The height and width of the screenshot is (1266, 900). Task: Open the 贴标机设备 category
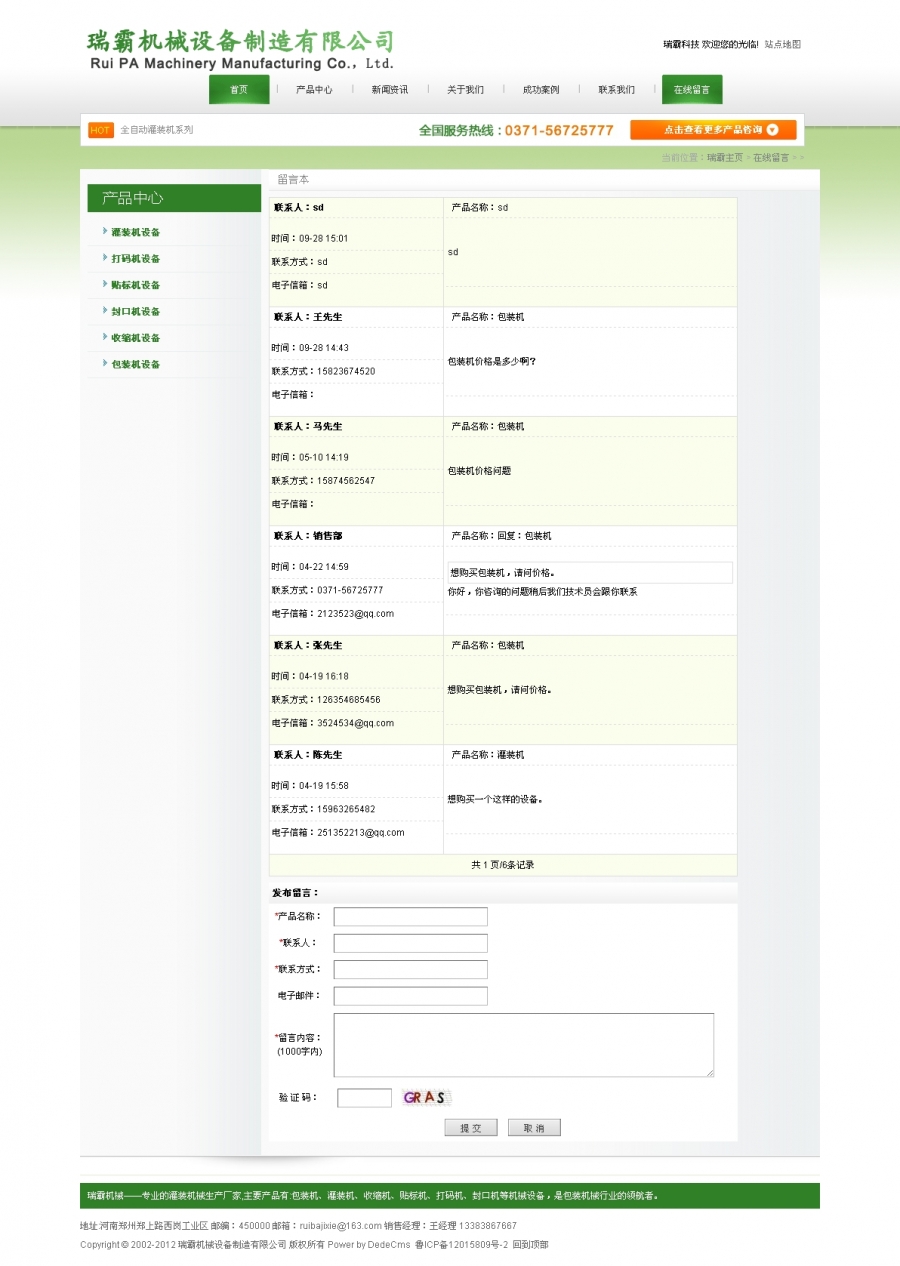[x=136, y=285]
